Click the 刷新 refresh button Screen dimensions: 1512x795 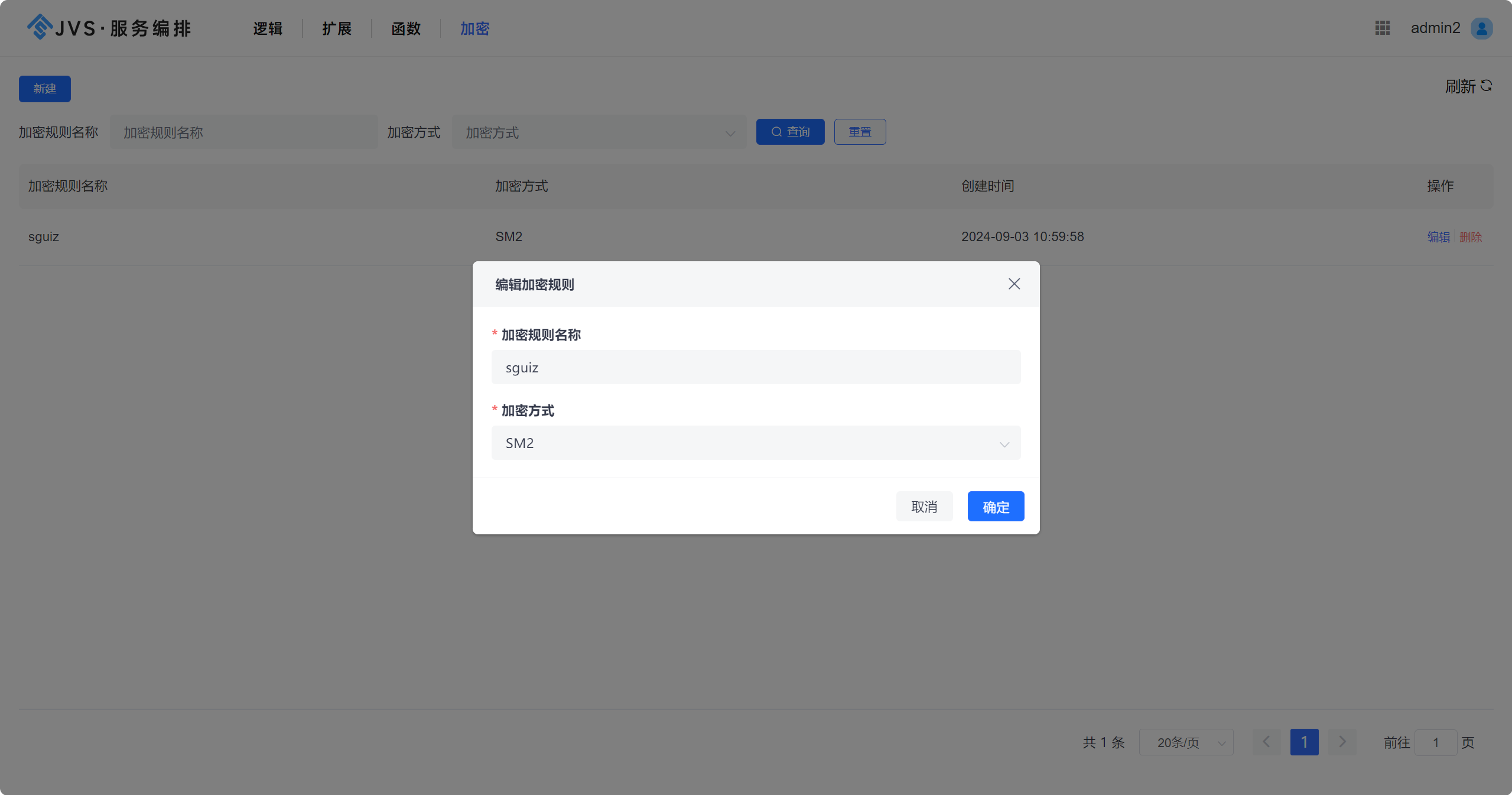click(x=1469, y=87)
